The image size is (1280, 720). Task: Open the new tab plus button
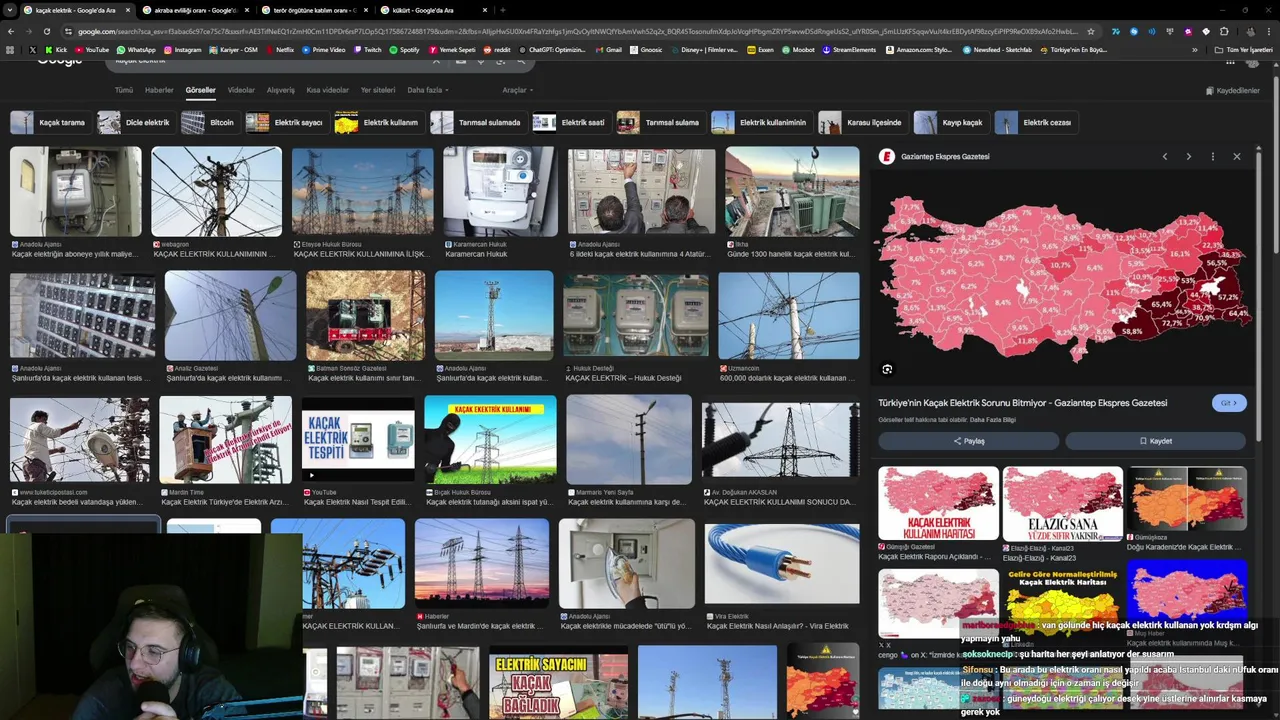502,10
